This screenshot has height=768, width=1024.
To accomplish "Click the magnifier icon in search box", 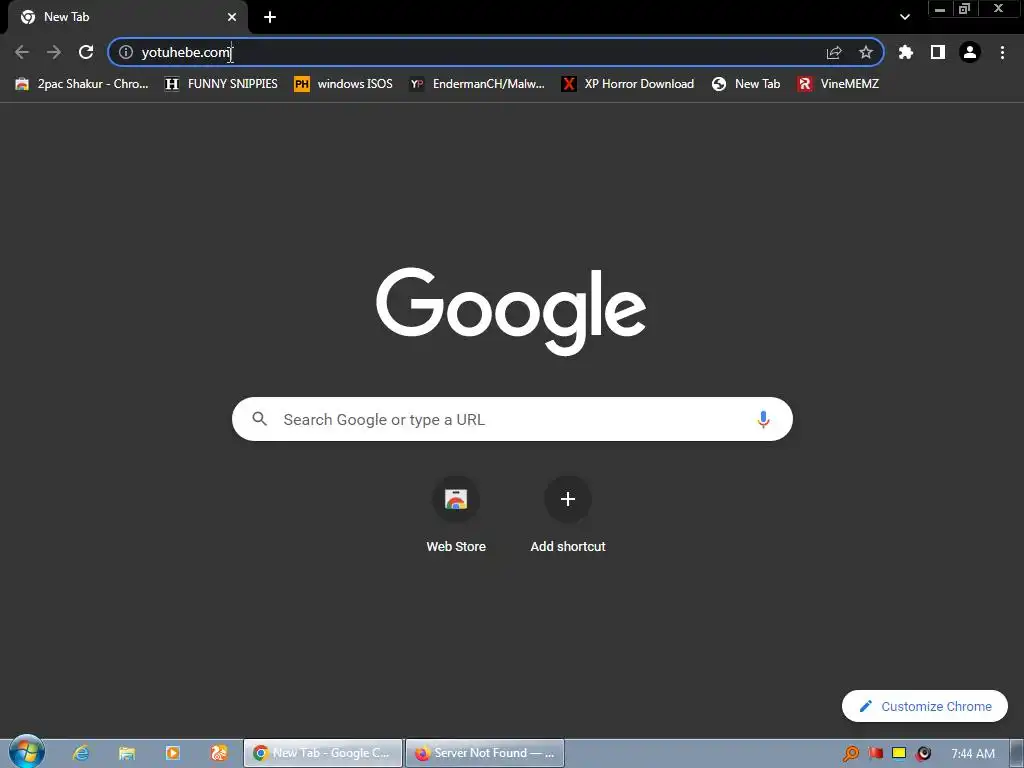I will coord(259,419).
